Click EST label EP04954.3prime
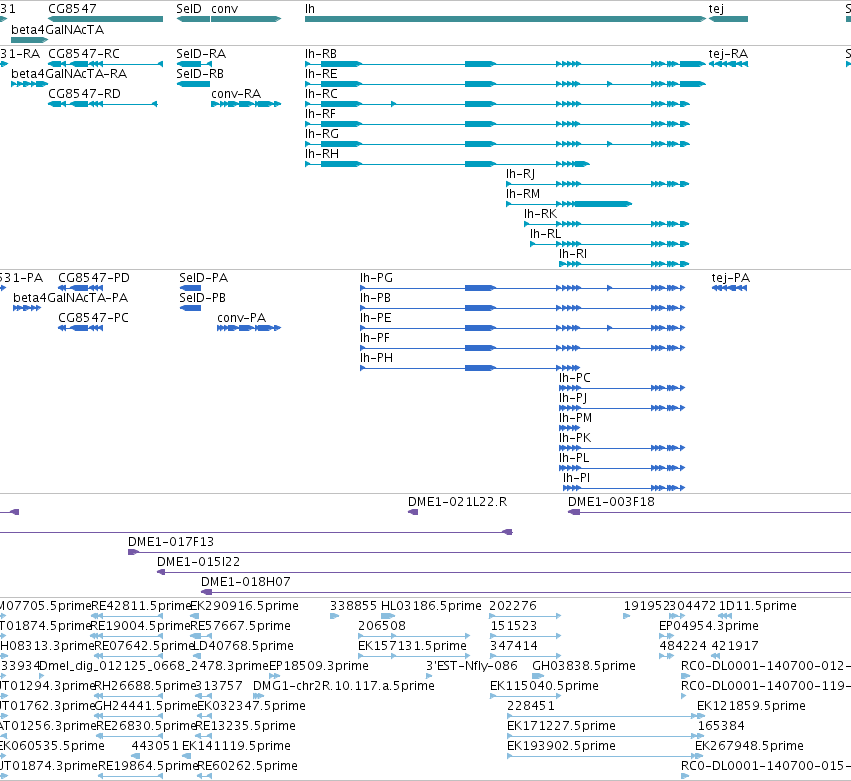The image size is (851, 781). [x=709, y=626]
